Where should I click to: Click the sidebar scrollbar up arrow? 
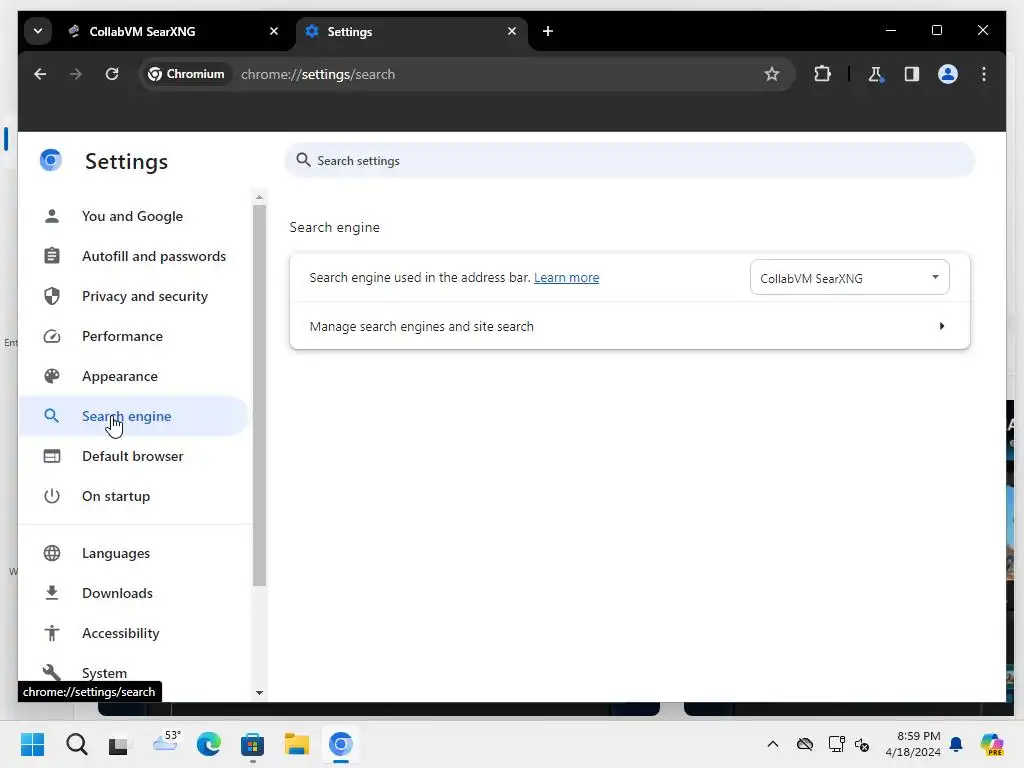point(259,197)
